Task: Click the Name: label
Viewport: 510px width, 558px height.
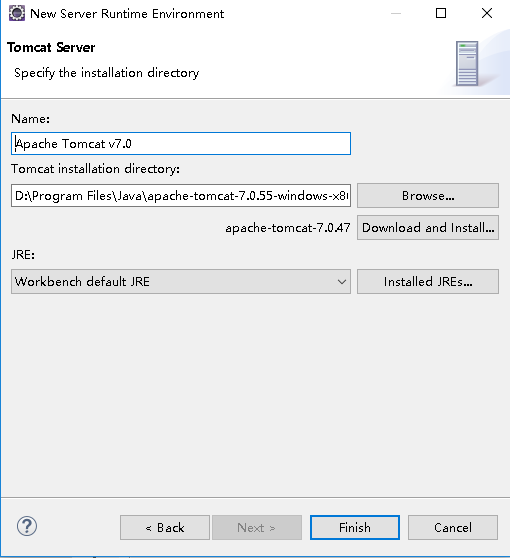Action: pyautogui.click(x=30, y=119)
